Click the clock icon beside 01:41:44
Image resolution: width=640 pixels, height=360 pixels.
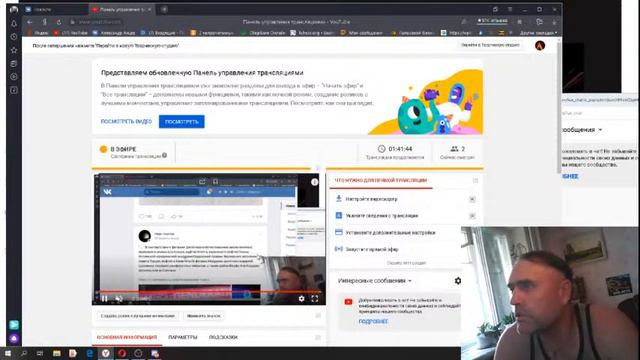click(x=381, y=149)
